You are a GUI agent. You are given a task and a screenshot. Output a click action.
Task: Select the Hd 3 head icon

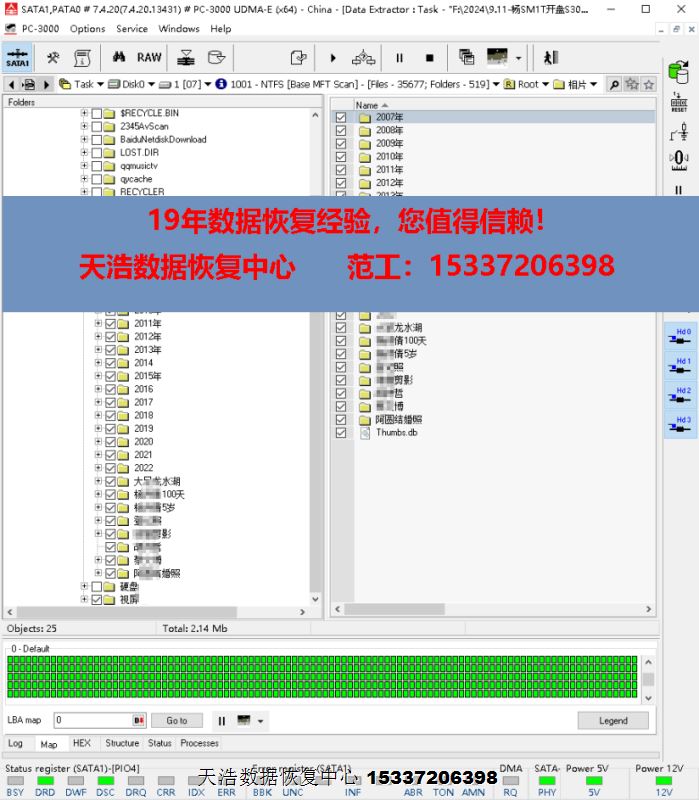tap(680, 426)
